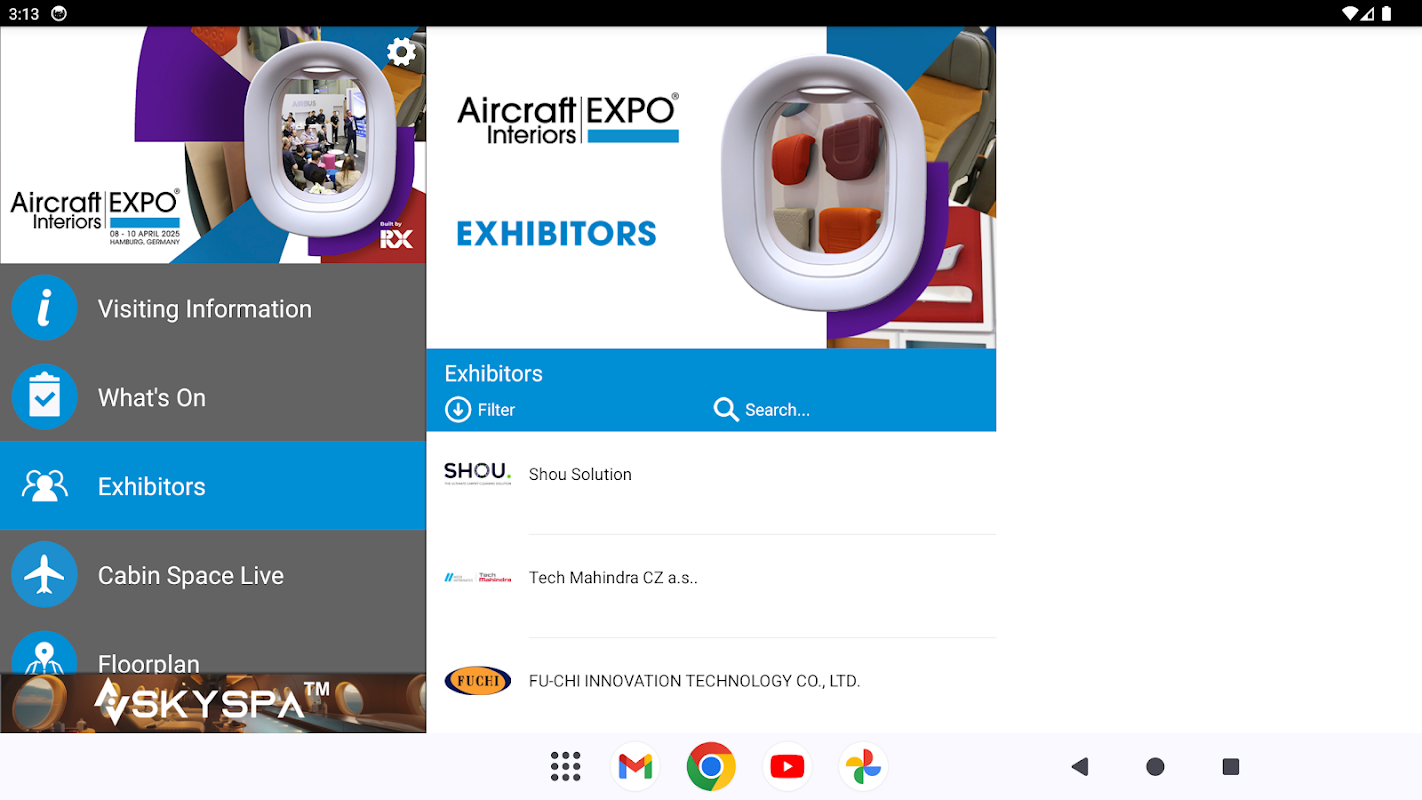1422x800 pixels.
Task: Open What's On menu item
Action: (x=213, y=397)
